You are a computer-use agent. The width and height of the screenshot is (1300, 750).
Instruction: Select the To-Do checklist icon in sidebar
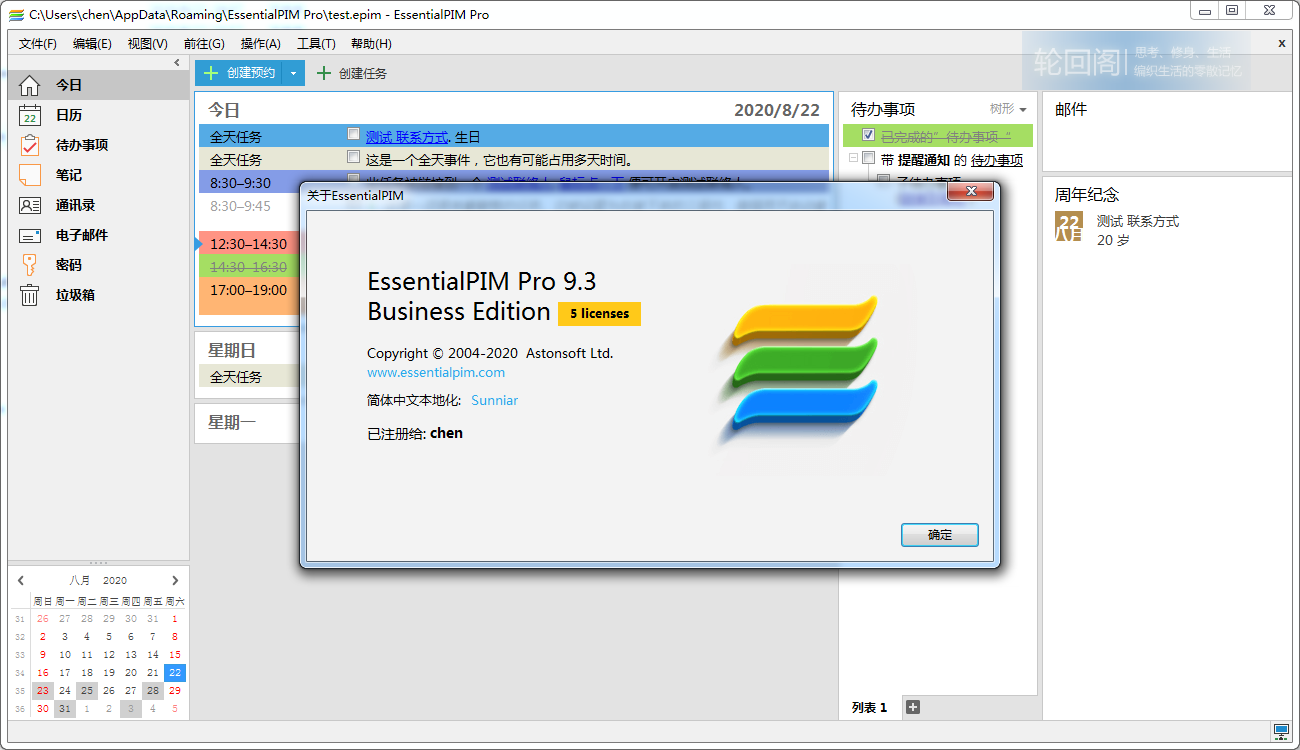[30, 145]
